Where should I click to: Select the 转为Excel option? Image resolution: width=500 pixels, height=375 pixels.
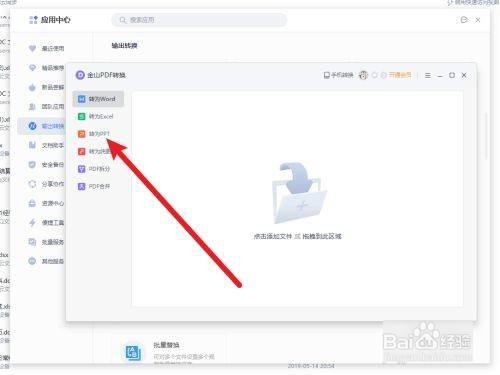click(x=98, y=116)
